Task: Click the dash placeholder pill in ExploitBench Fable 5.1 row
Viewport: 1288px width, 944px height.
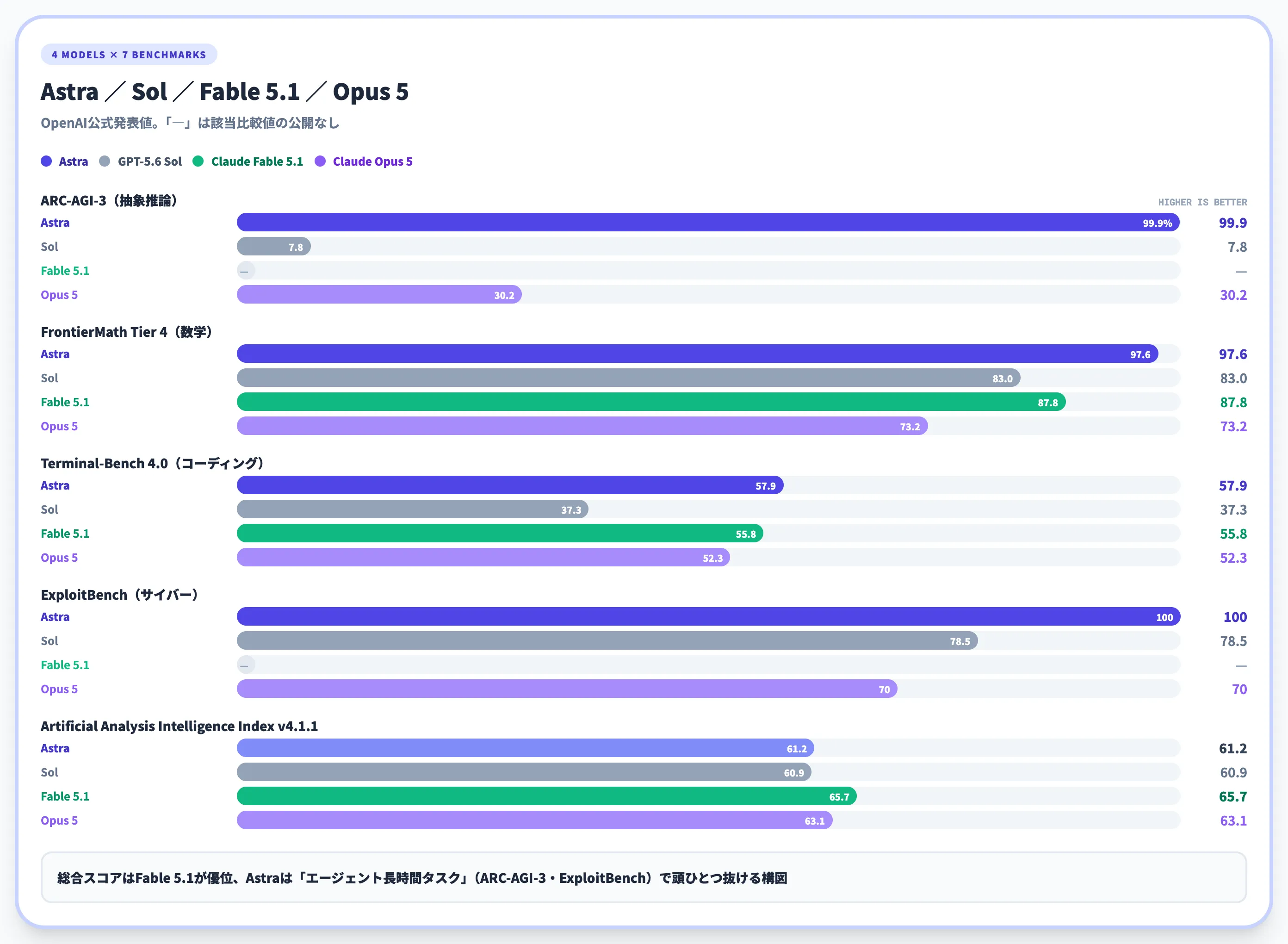Action: 246,665
